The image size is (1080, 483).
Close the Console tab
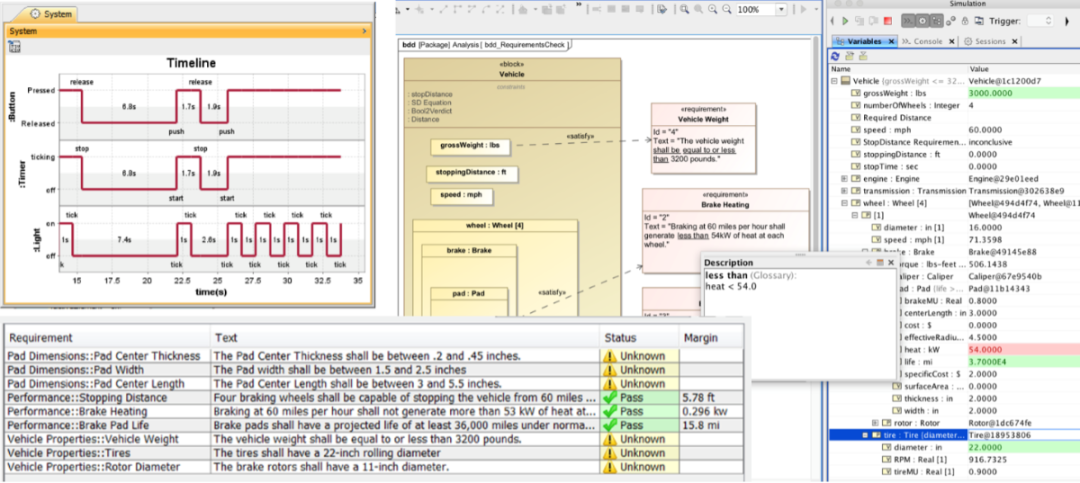coord(952,41)
